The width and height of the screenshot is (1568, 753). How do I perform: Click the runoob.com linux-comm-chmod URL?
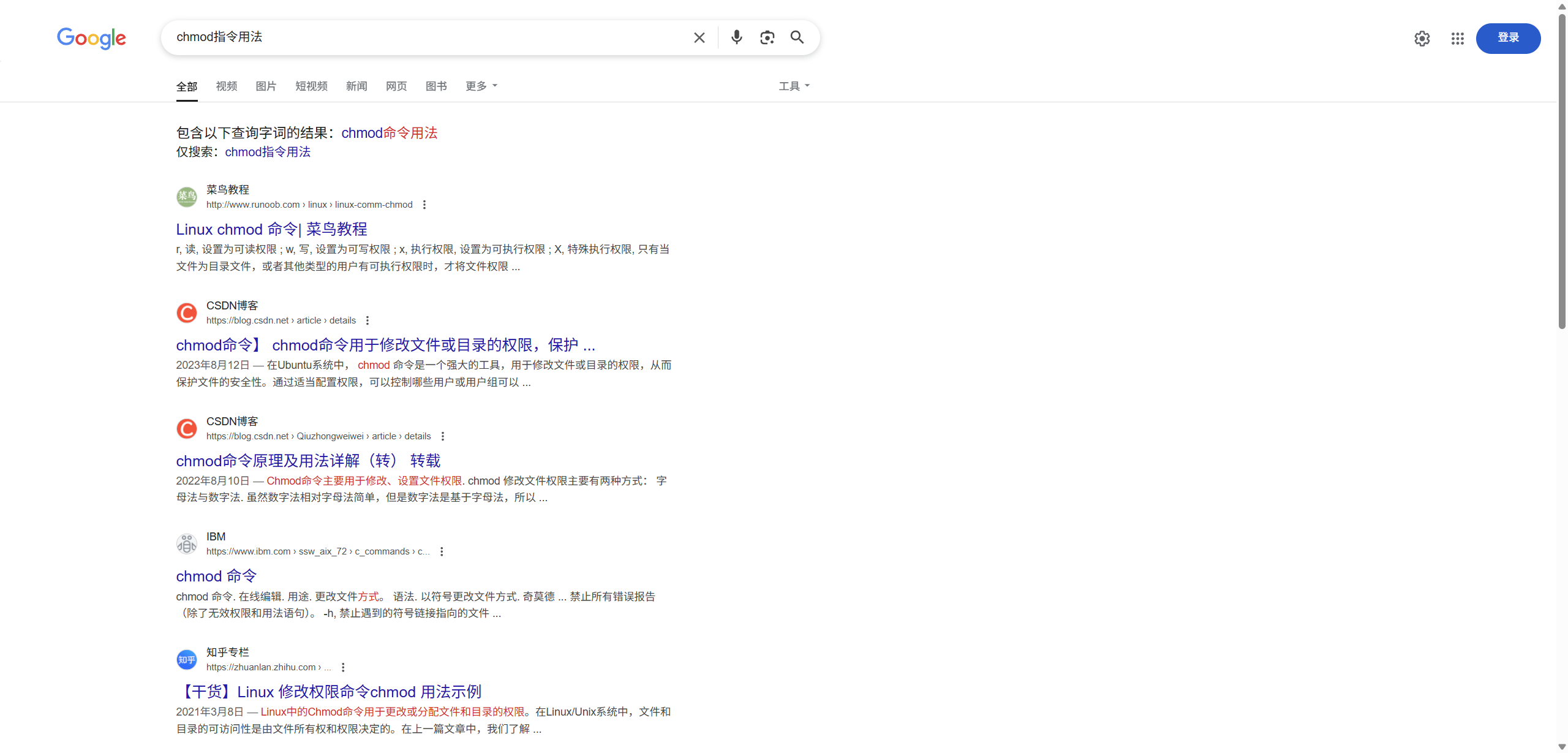pyautogui.click(x=309, y=205)
